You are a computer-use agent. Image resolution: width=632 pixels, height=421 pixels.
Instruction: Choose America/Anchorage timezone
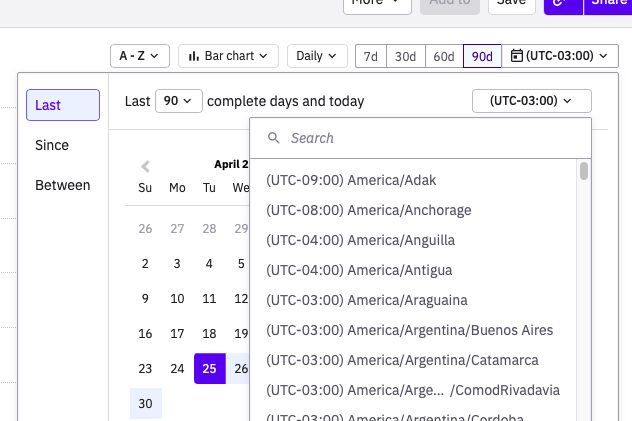tap(368, 210)
